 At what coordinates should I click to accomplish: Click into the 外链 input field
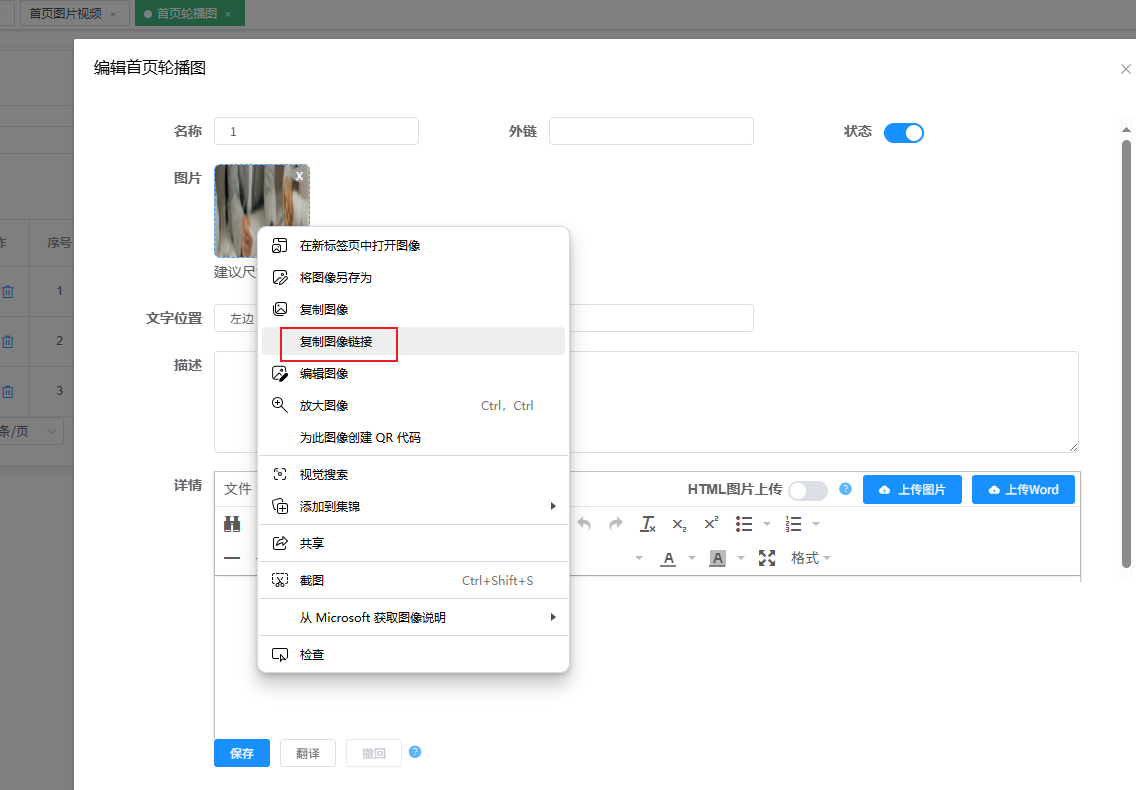pyautogui.click(x=651, y=131)
